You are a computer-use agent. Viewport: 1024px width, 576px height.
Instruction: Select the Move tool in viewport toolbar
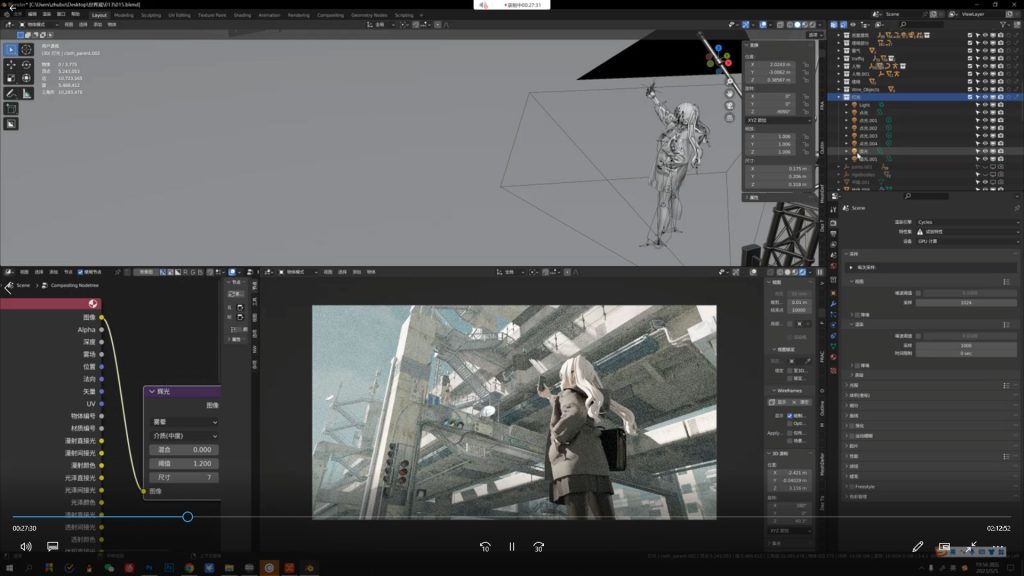11,64
